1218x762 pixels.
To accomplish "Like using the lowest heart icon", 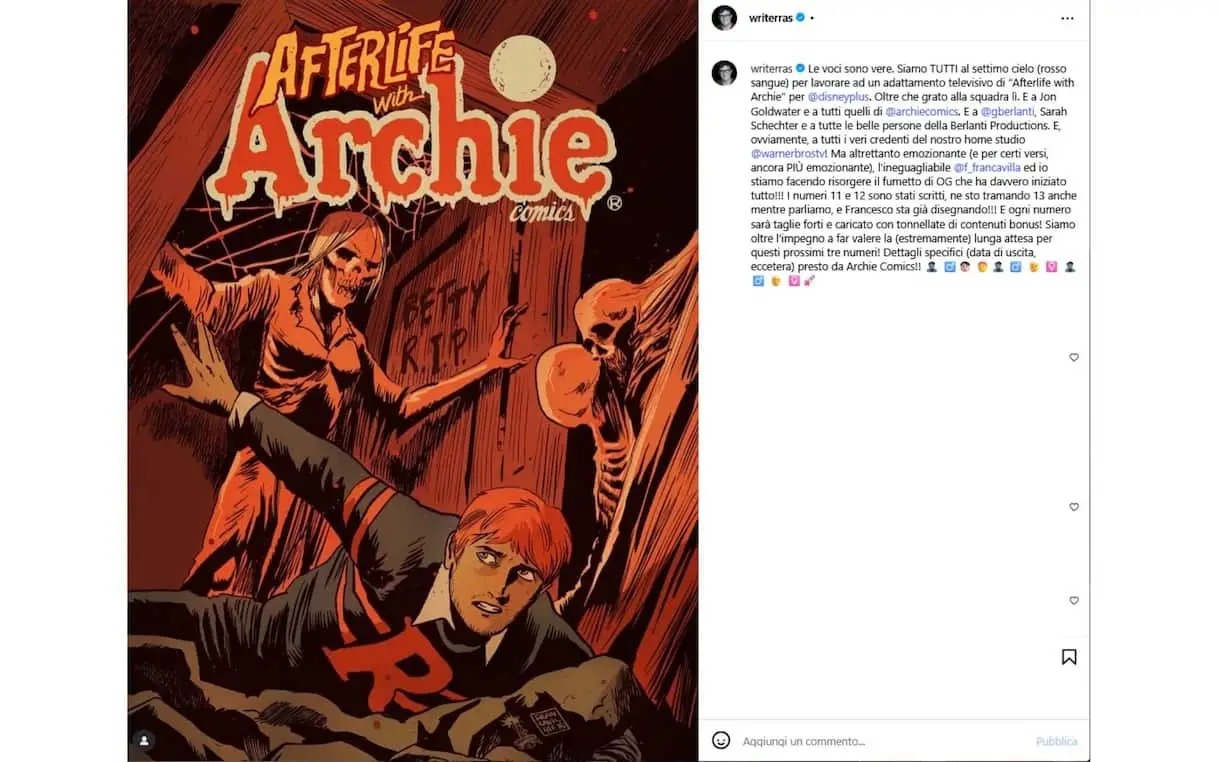I will pos(1074,601).
